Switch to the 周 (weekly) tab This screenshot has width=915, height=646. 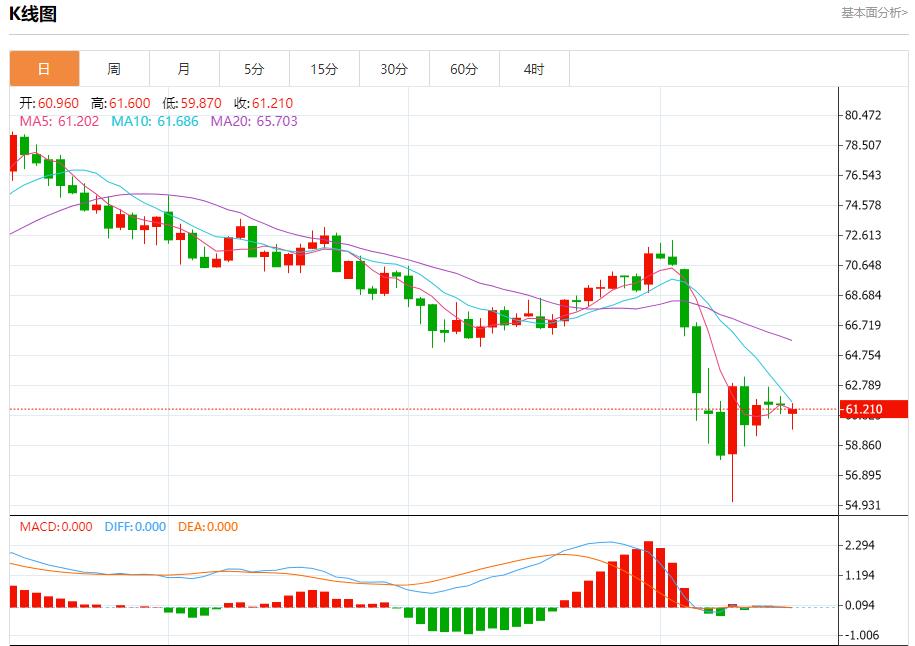click(113, 68)
